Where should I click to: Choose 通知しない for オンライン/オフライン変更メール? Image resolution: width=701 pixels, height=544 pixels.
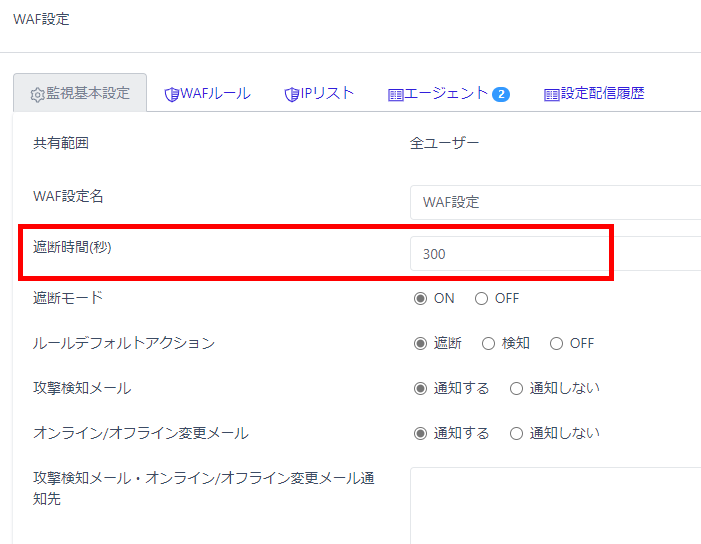[x=516, y=433]
